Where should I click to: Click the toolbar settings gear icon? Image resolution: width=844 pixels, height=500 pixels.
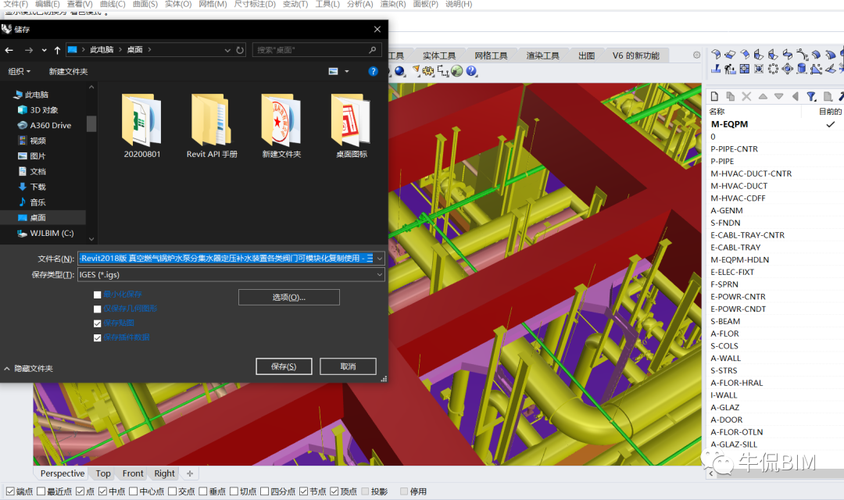[x=697, y=55]
